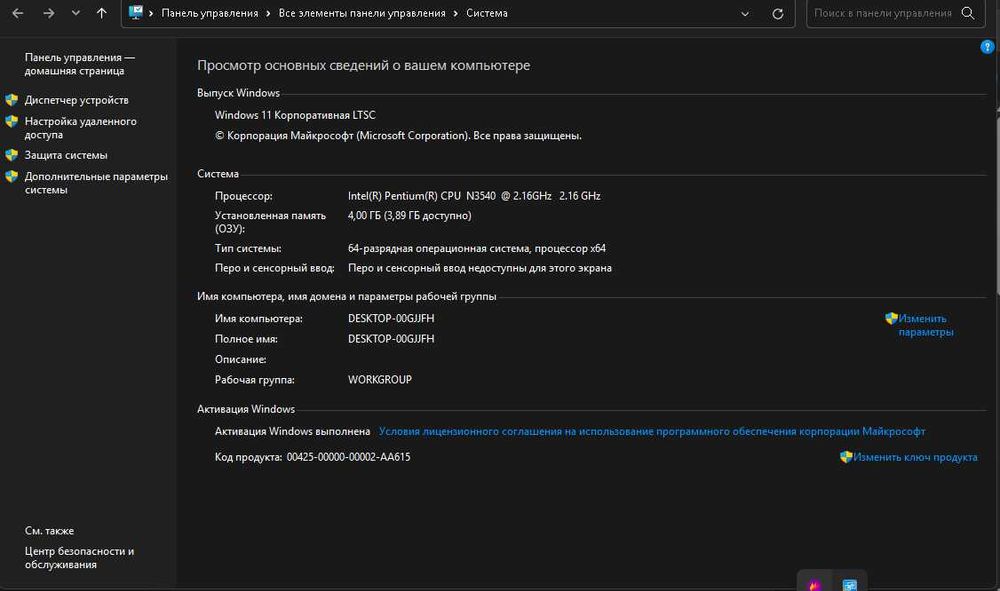Click 'DESKTOP-00GJJFH' beside 'Полное имя'
This screenshot has height=591, width=1000.
coord(391,339)
